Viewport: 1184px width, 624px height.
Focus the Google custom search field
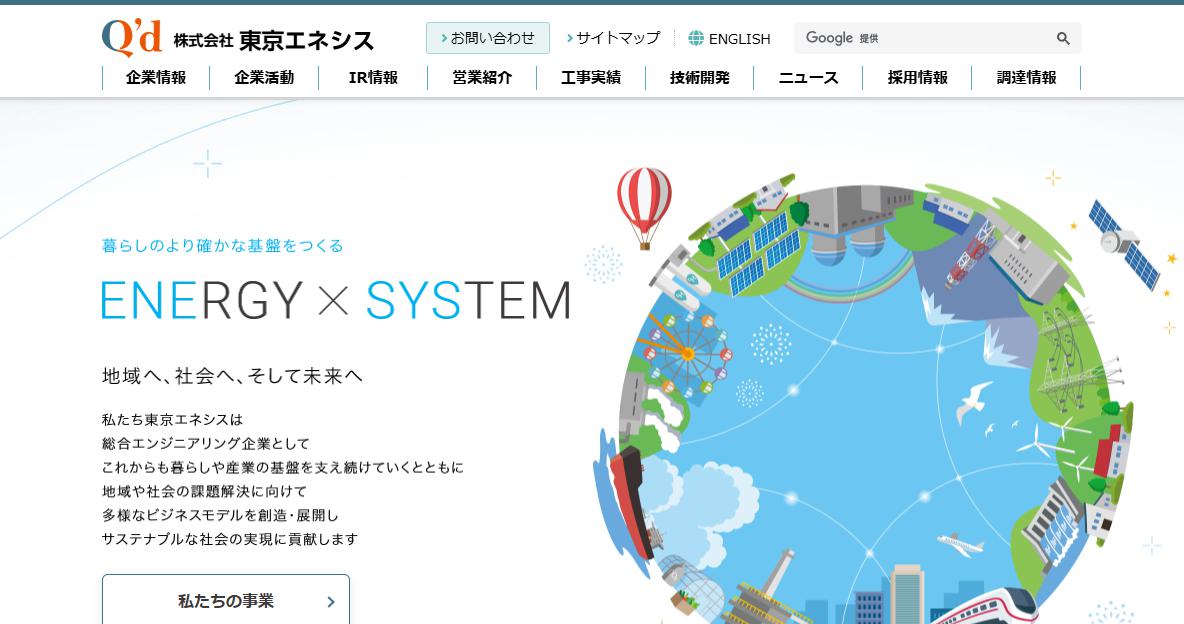(923, 38)
